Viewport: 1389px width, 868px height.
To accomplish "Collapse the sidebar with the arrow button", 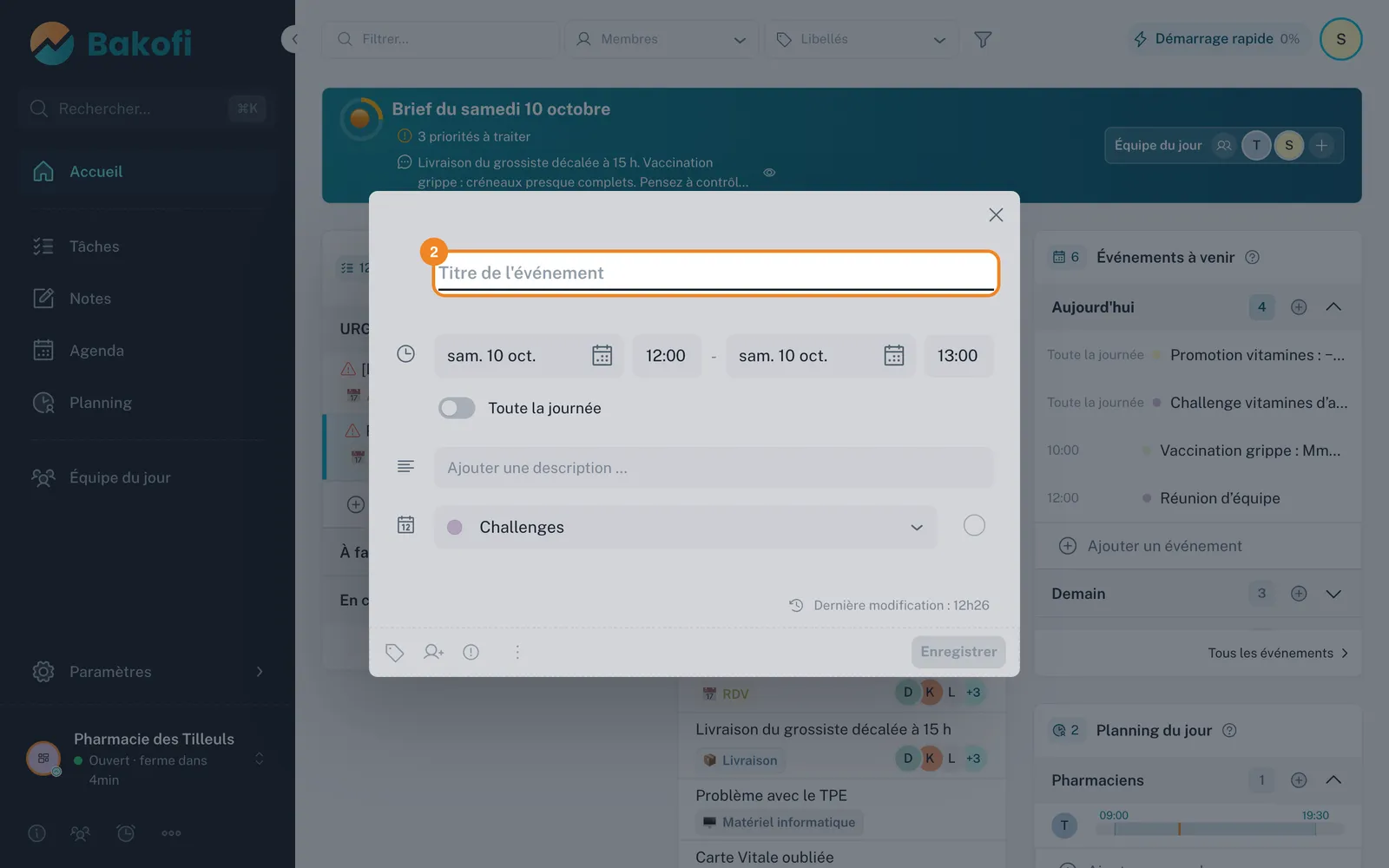I will pos(293,39).
